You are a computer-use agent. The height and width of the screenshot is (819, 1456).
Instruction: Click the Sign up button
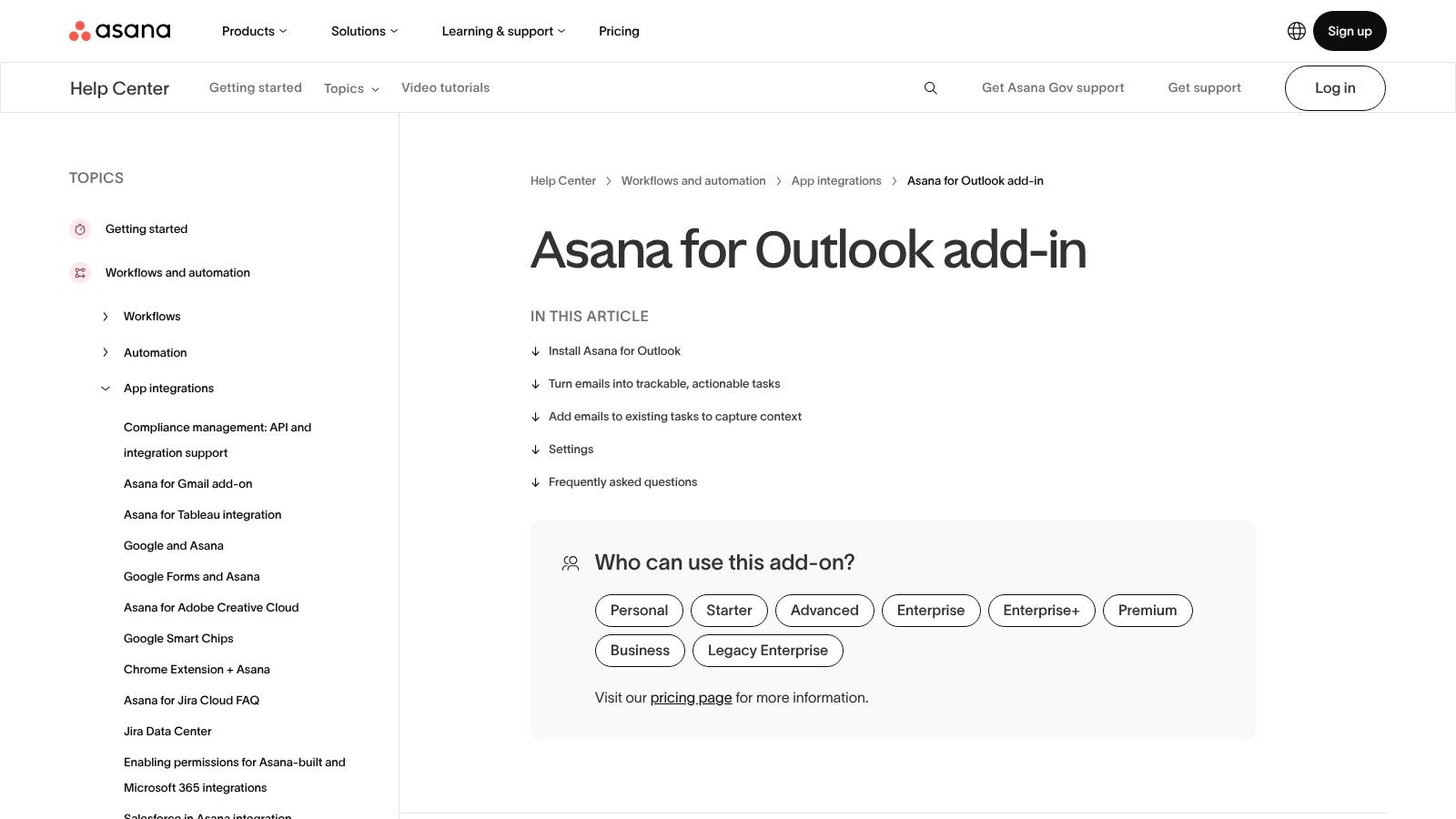pos(1350,31)
